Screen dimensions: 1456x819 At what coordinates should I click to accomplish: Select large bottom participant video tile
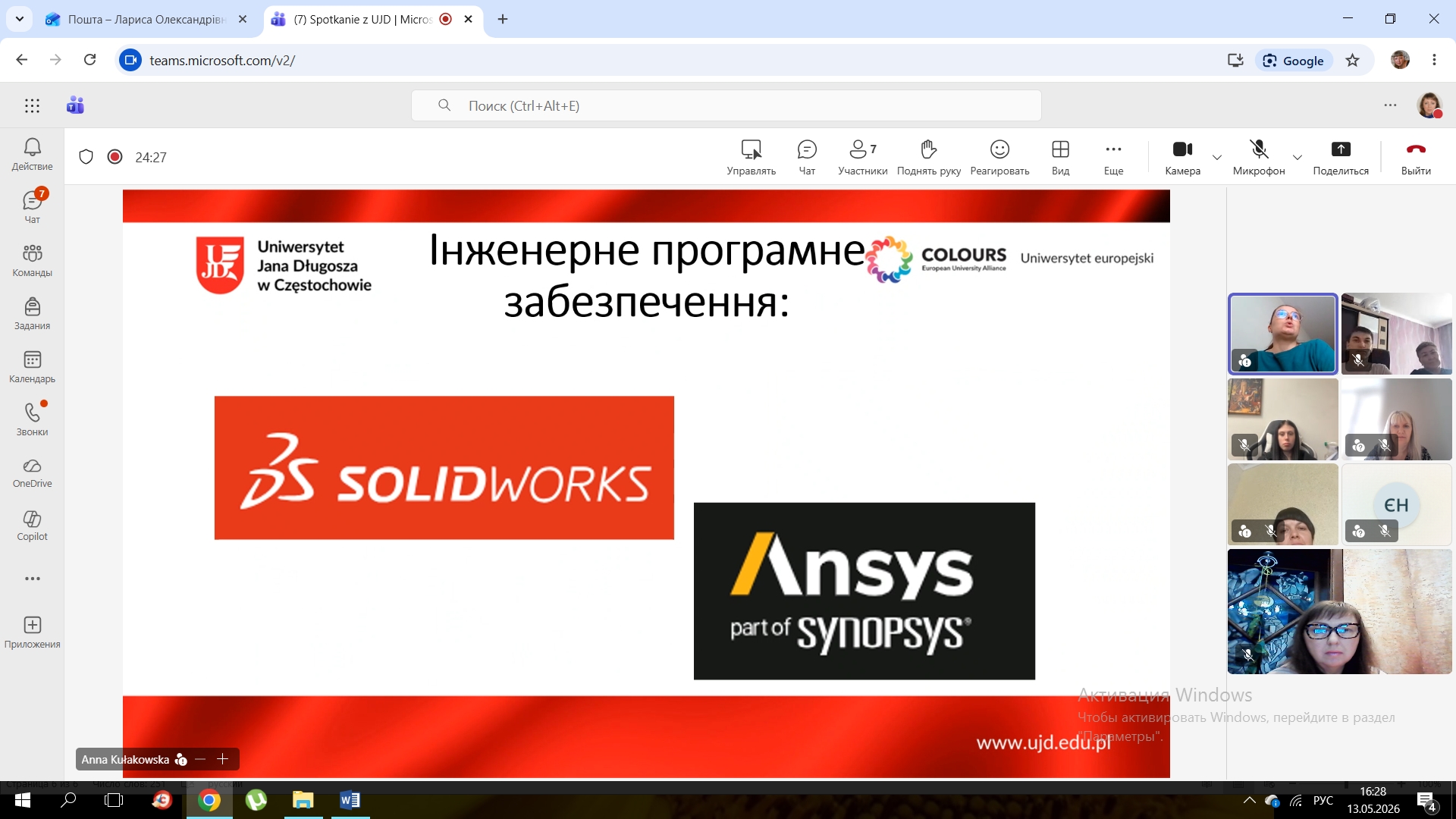click(x=1339, y=611)
